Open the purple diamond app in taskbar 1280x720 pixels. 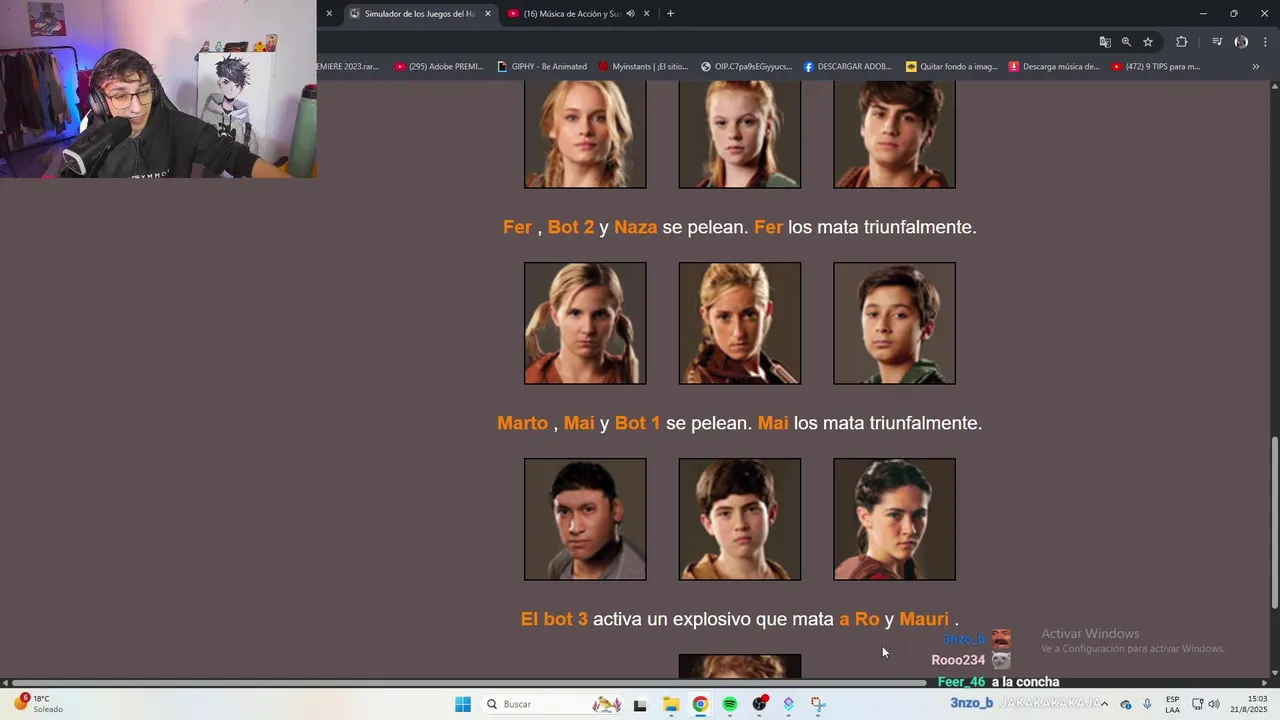[789, 704]
